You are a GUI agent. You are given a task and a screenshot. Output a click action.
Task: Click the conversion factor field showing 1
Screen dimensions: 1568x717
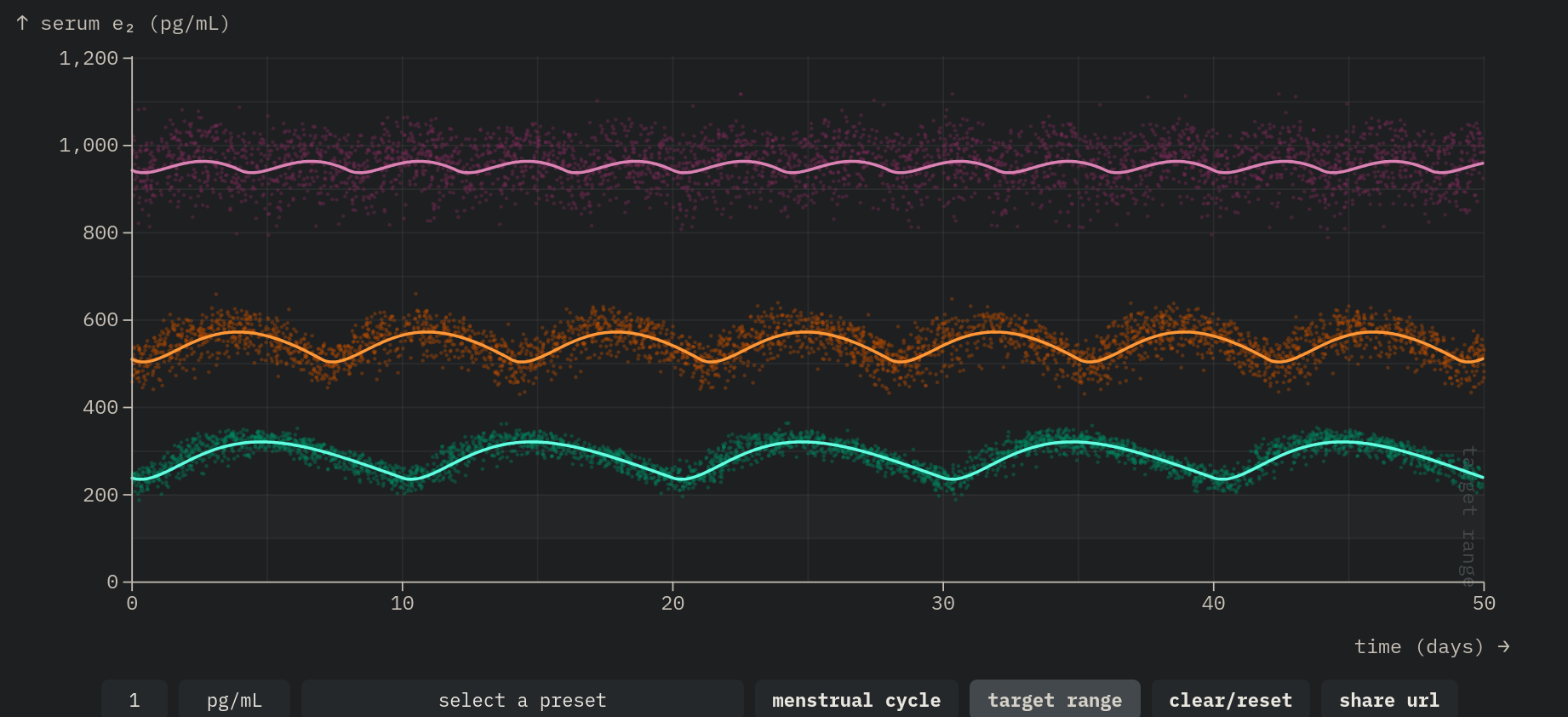(134, 699)
